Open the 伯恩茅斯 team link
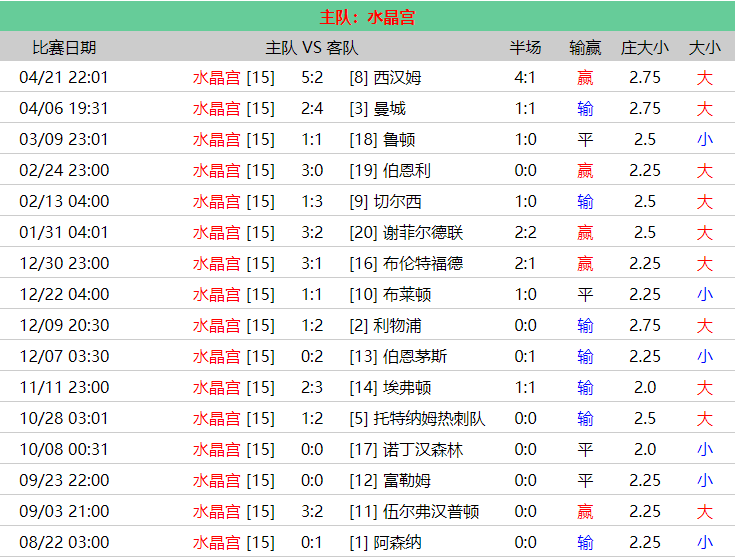 pyautogui.click(x=415, y=356)
